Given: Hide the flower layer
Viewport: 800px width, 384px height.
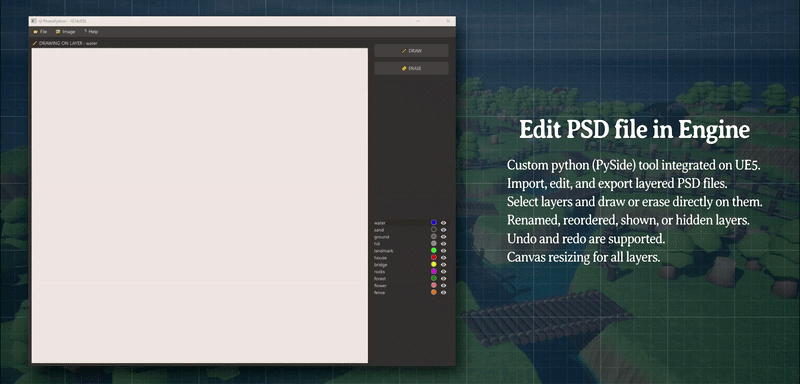Looking at the screenshot, I should pos(444,286).
